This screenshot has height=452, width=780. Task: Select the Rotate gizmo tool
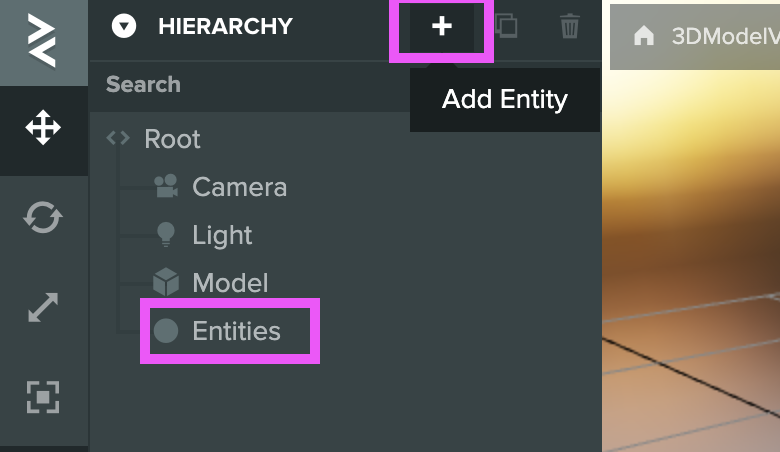point(43,218)
